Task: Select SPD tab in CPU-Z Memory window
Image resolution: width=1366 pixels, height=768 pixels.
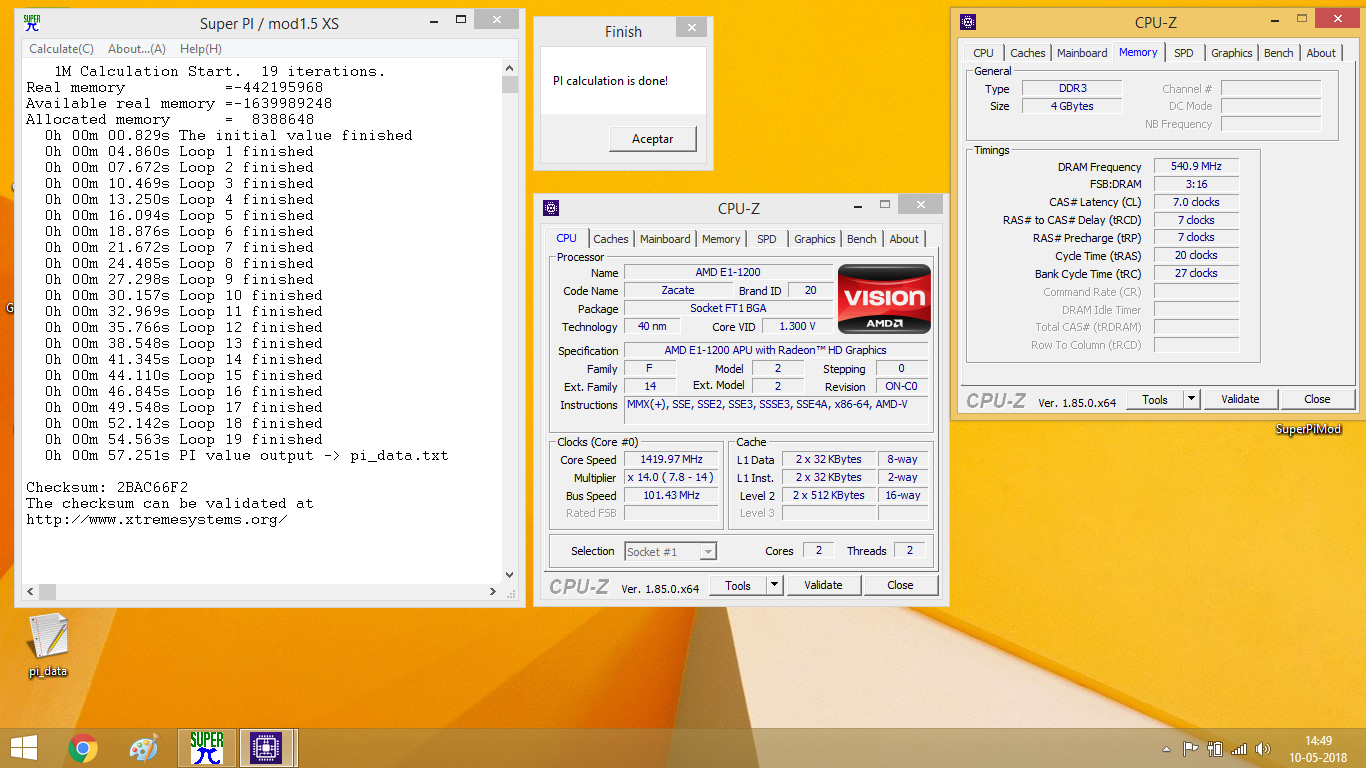Action: click(1184, 53)
